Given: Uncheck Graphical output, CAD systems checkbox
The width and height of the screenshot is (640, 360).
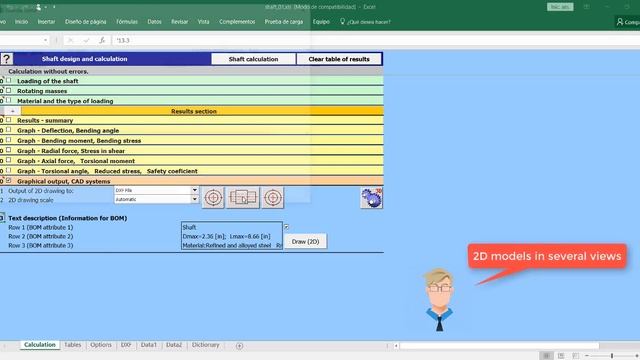Looking at the screenshot, I should 9,180.
